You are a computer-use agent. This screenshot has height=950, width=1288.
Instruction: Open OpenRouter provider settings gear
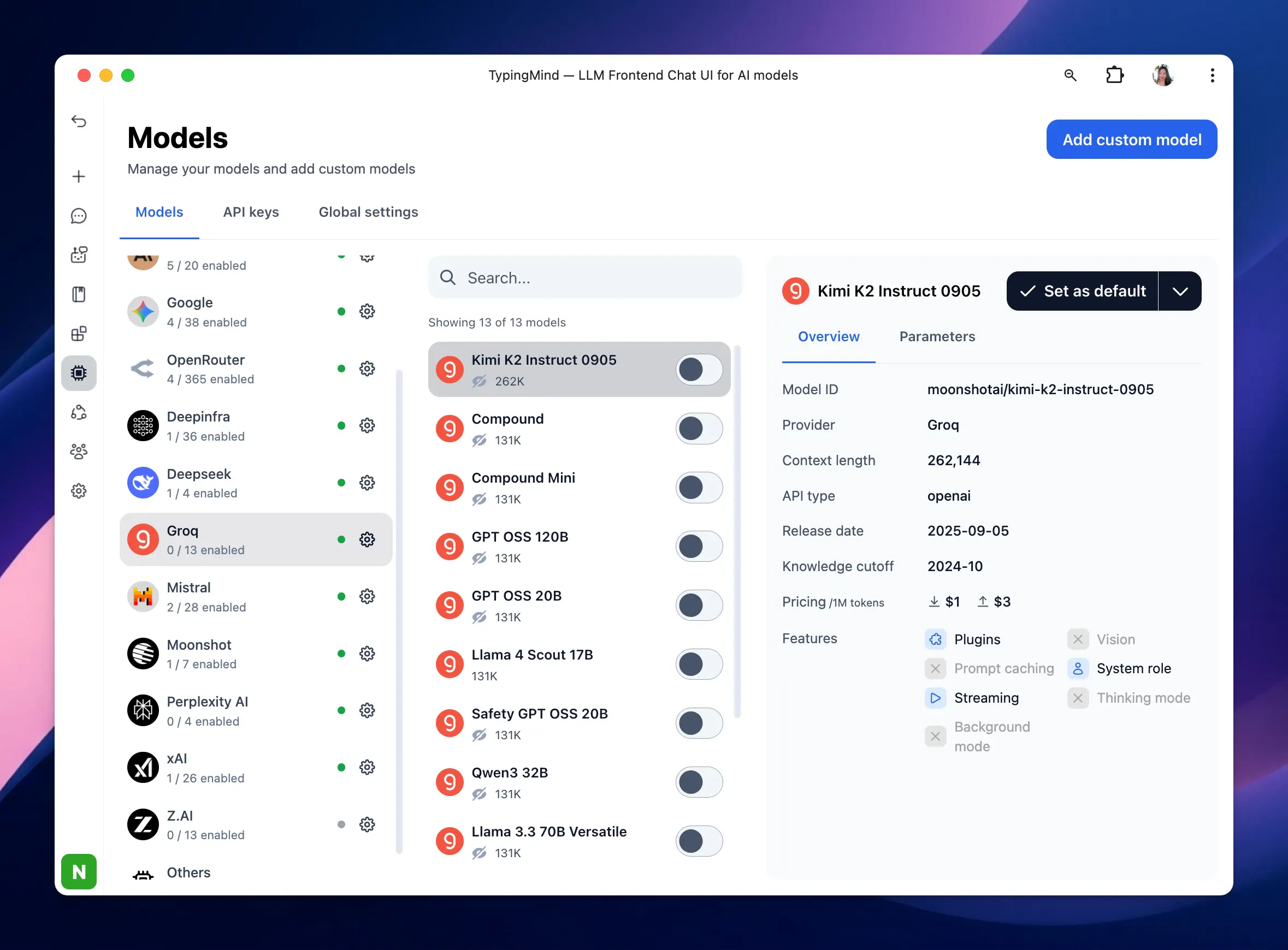coord(367,369)
